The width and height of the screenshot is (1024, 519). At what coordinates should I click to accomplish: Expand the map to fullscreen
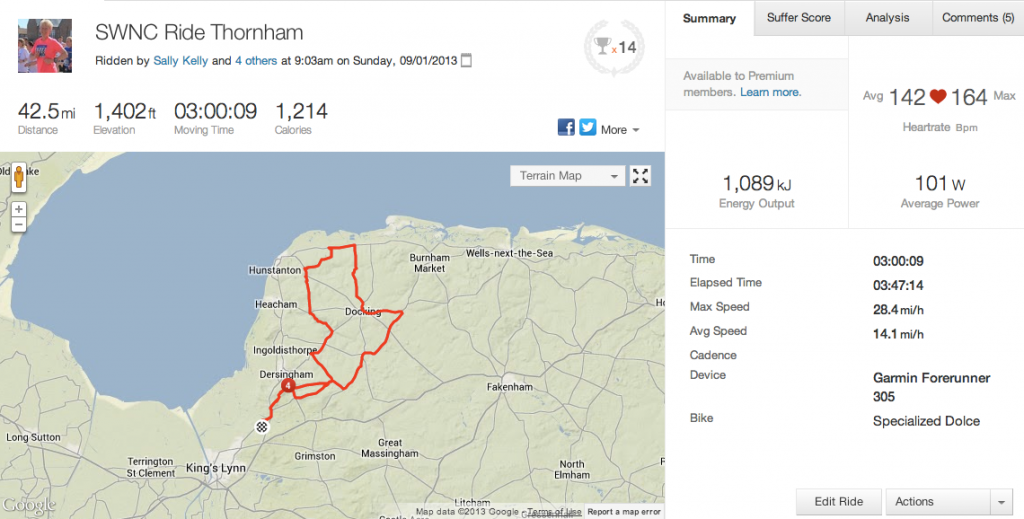(x=641, y=176)
